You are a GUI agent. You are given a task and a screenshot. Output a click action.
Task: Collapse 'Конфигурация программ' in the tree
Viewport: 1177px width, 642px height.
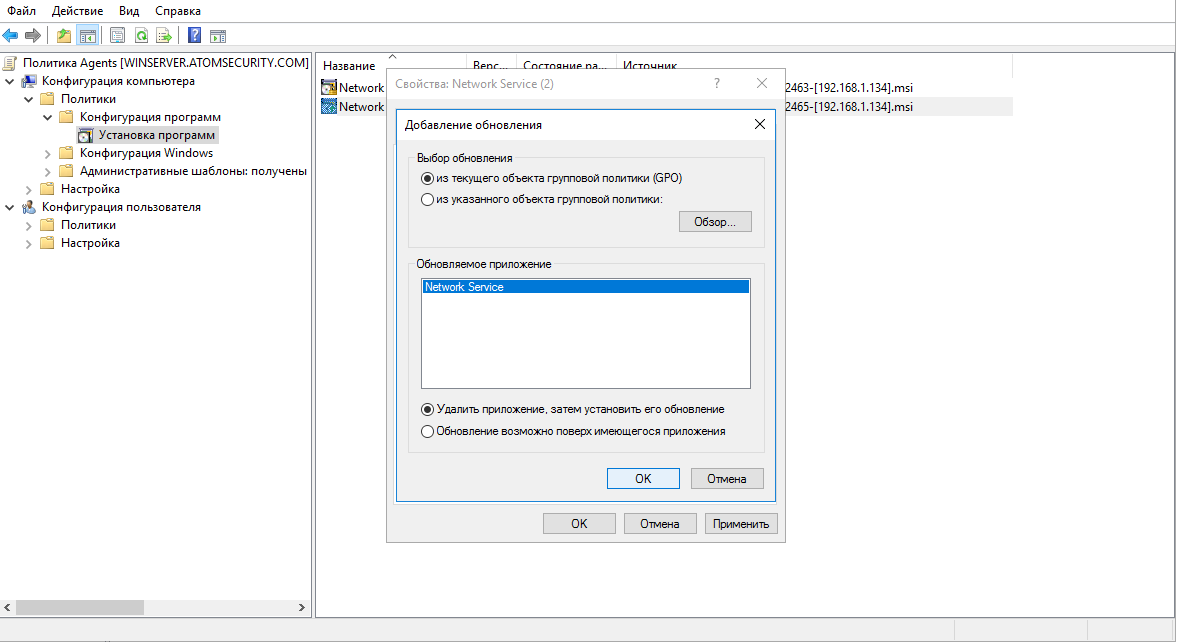point(46,116)
